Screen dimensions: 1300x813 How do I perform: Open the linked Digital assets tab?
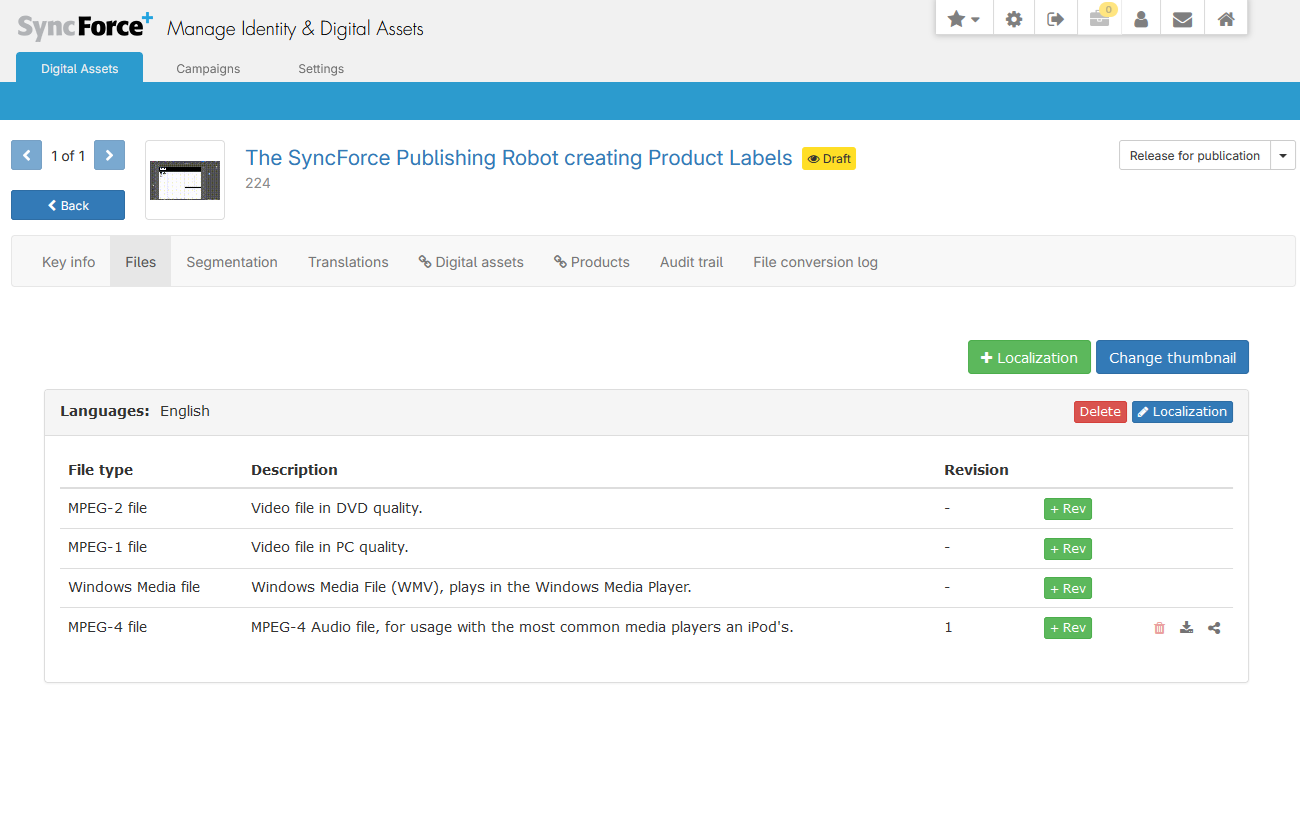click(x=471, y=262)
